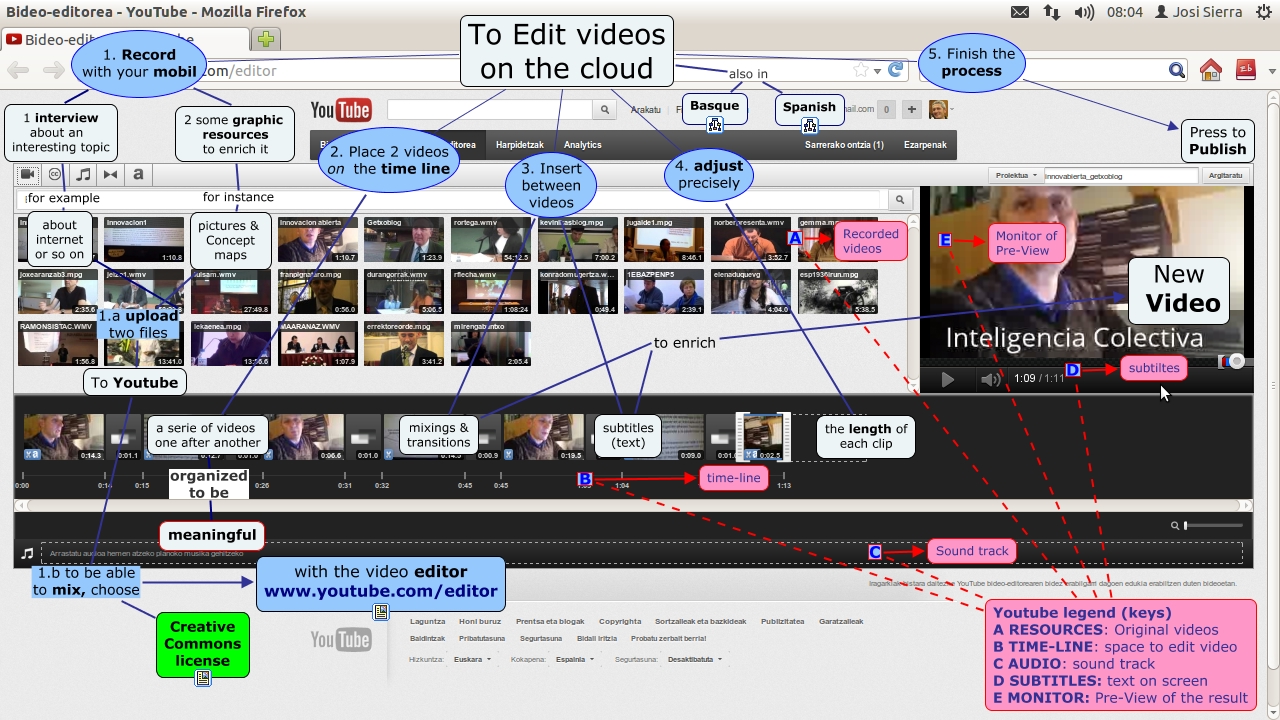Click the YouTube header search magnifier button

[604, 110]
